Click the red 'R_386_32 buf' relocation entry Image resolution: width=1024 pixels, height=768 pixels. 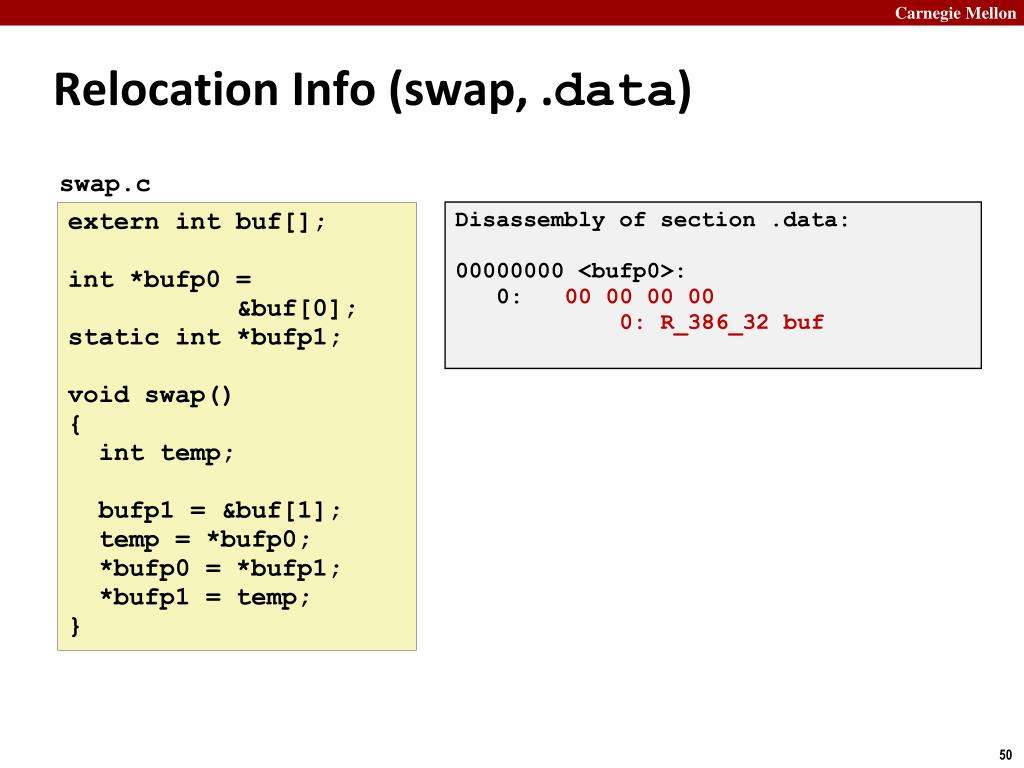742,322
